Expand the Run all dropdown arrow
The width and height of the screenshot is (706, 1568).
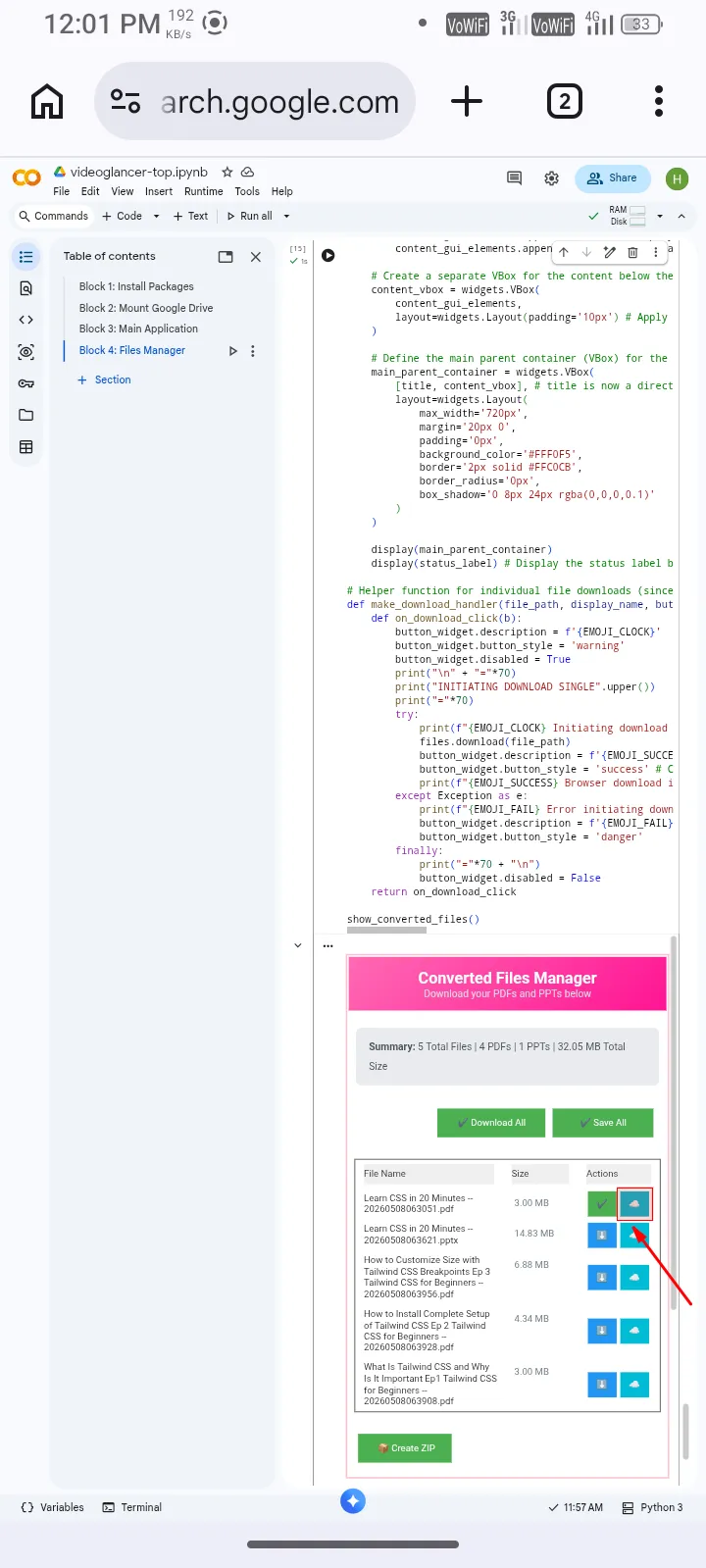(x=286, y=216)
